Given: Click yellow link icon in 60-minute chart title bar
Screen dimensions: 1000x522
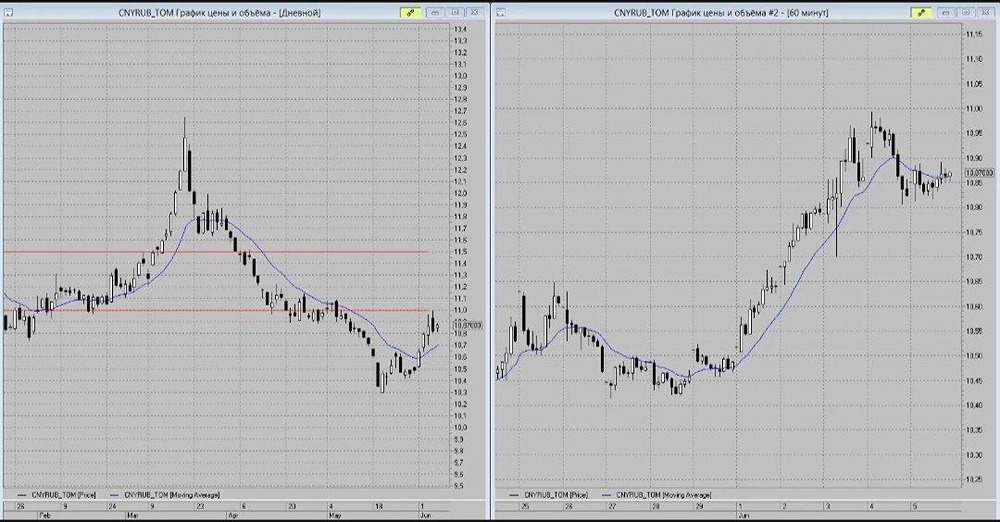Looking at the screenshot, I should 920,12.
